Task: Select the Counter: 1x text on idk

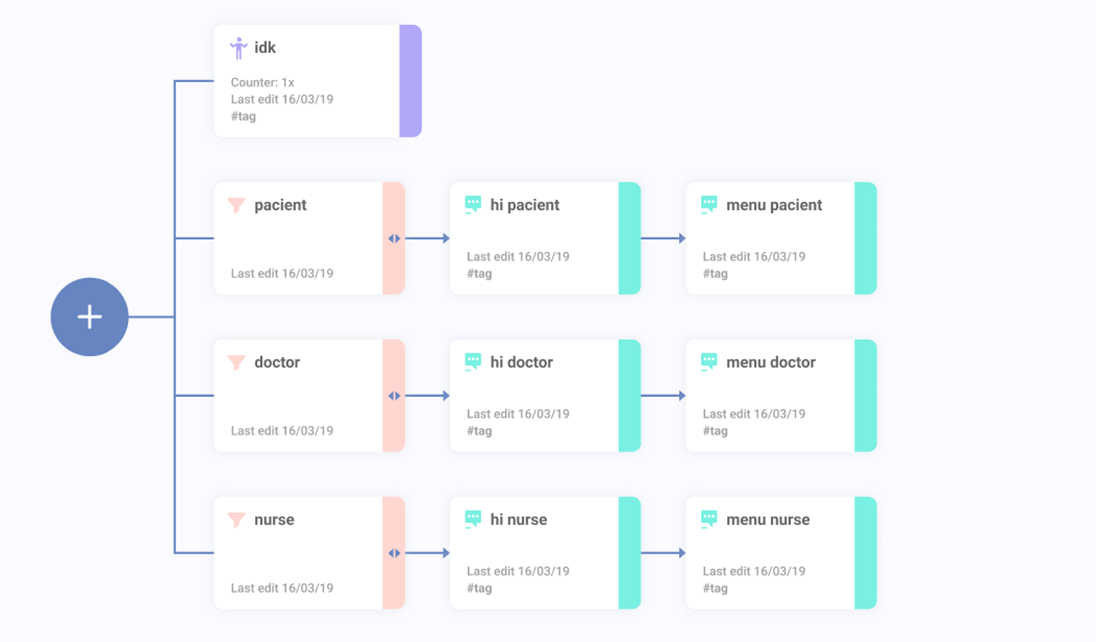Action: click(262, 83)
